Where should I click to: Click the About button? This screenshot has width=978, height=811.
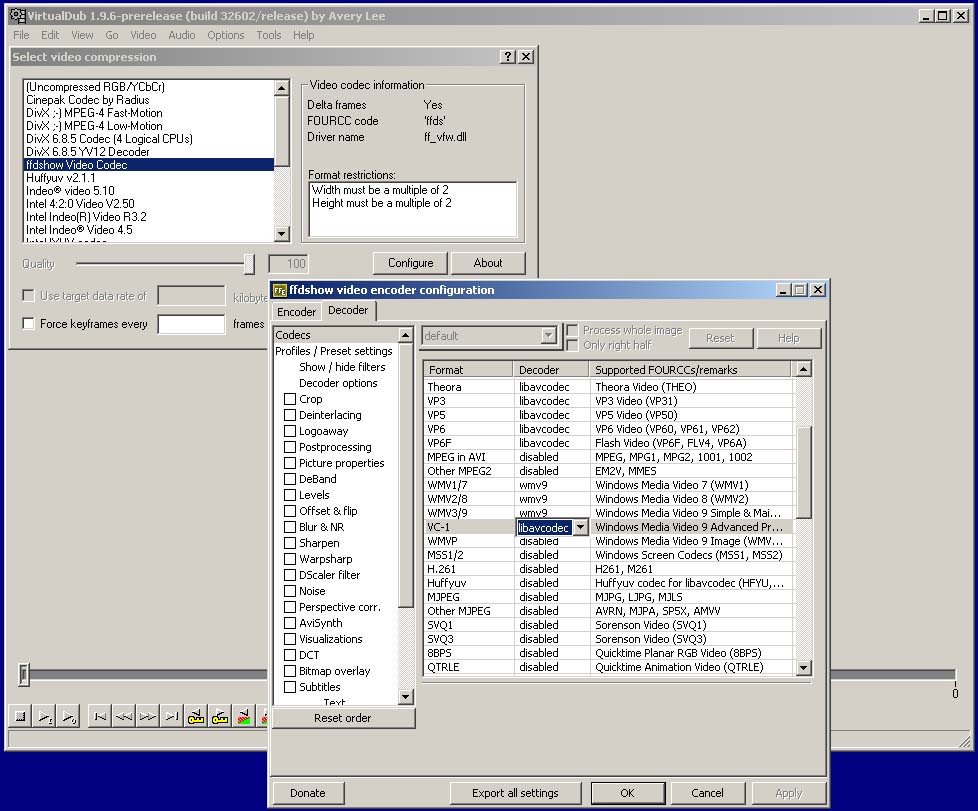pyautogui.click(x=488, y=263)
